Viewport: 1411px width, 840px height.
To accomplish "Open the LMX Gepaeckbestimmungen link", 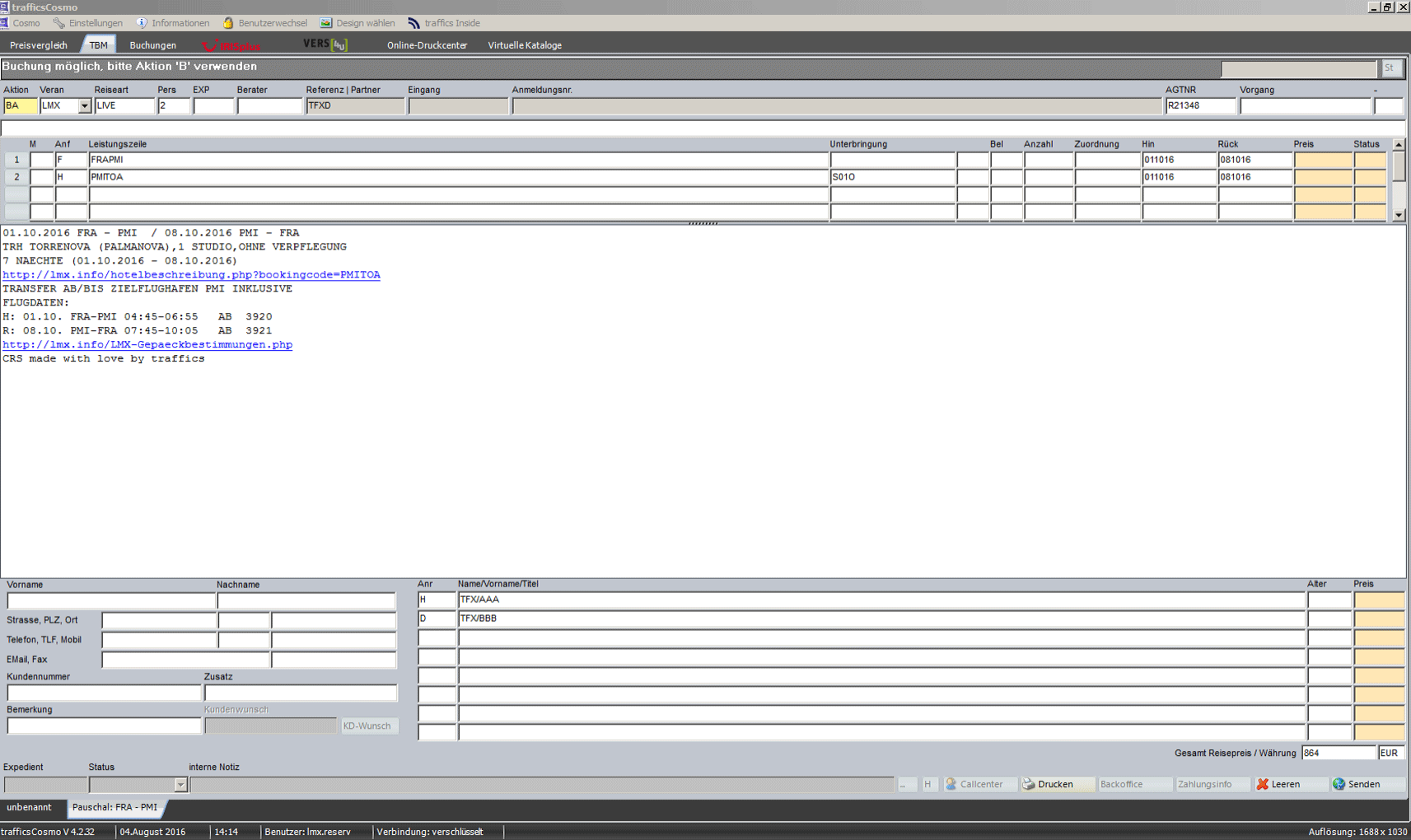I will click(x=147, y=345).
